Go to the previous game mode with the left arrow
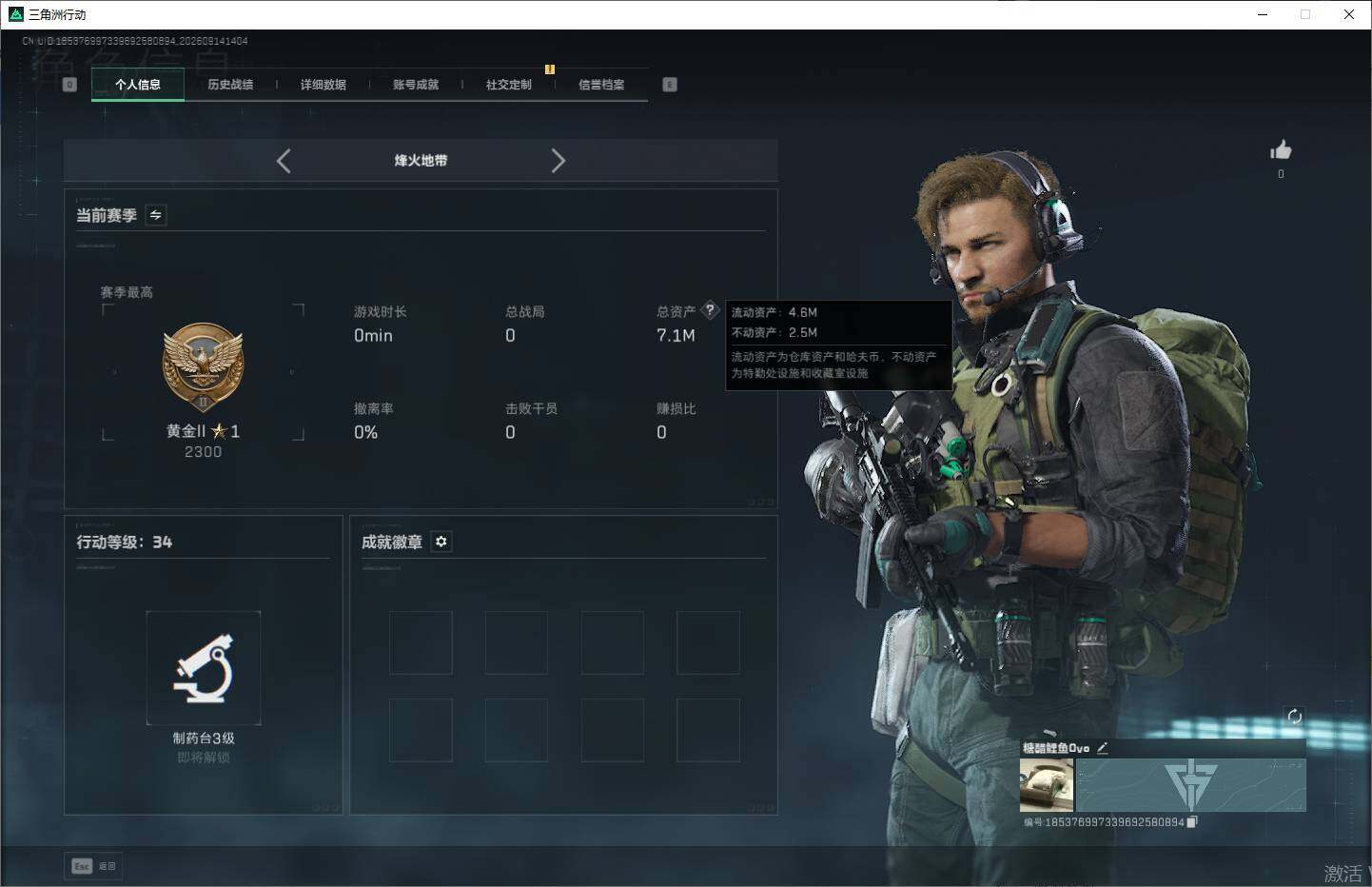The image size is (1372, 887). click(x=284, y=161)
